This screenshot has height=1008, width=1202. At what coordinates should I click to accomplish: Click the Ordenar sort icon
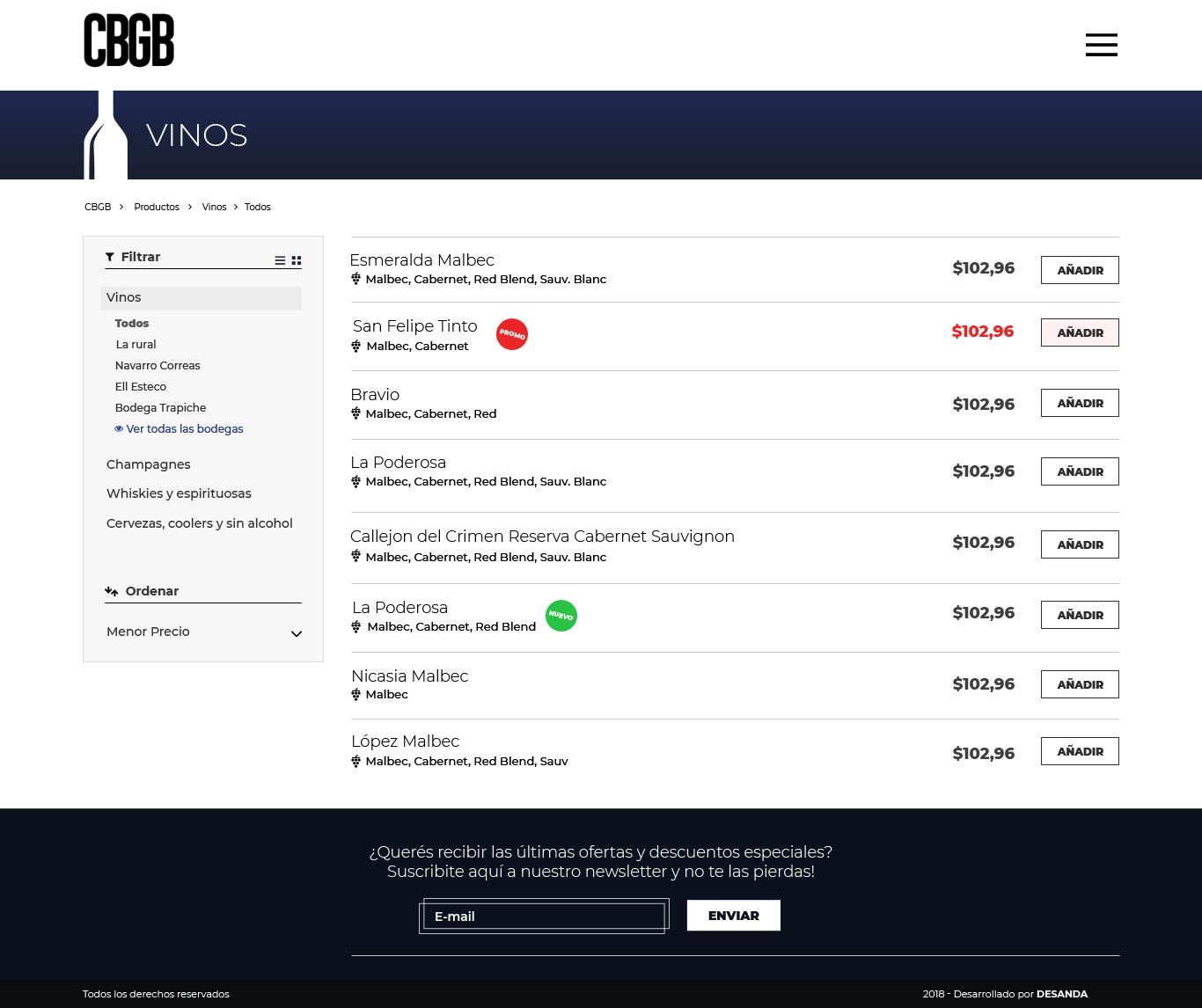coord(112,591)
